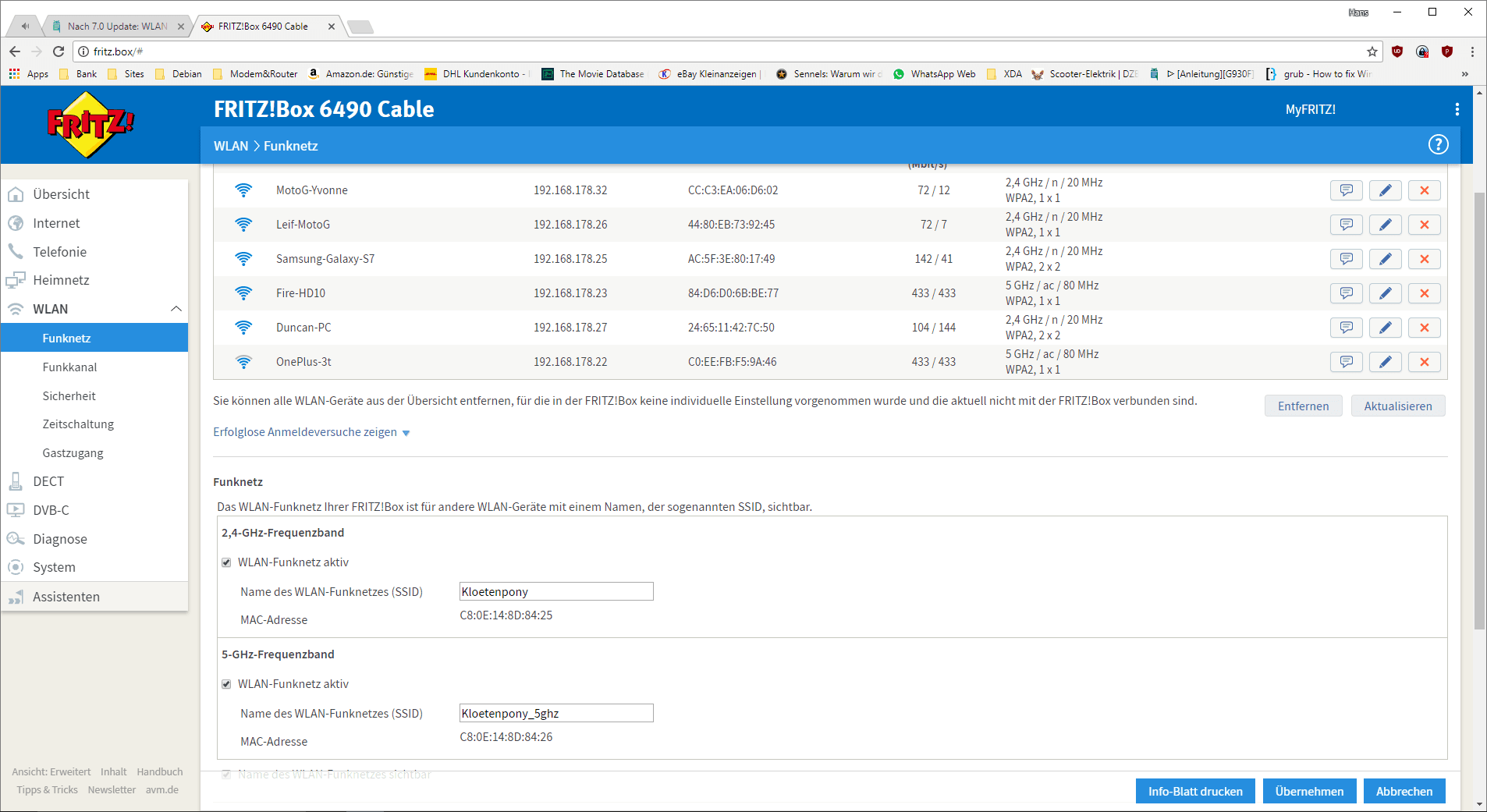Select Funkkanal submenu item

[x=94, y=367]
